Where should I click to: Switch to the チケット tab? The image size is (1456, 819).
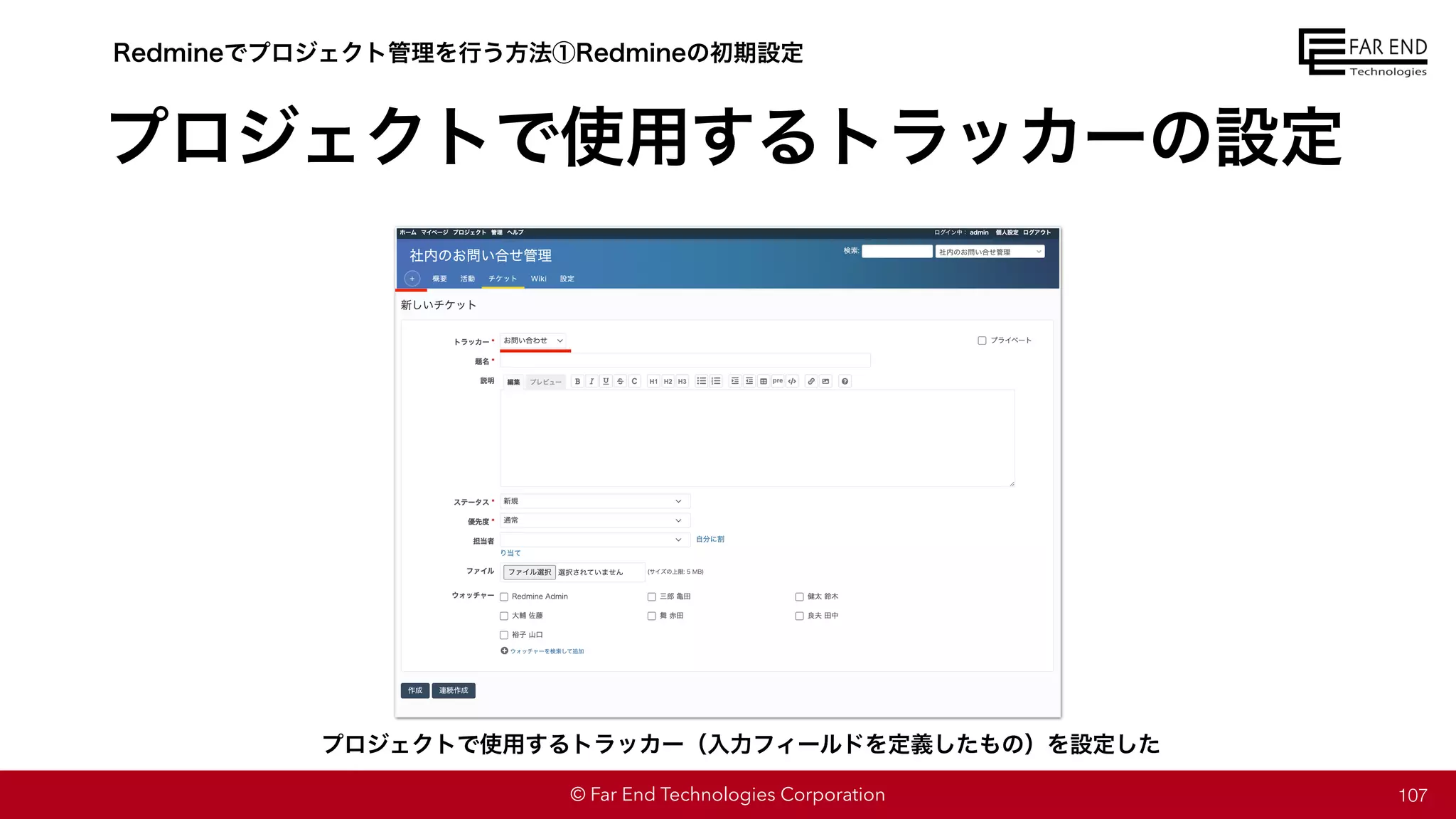[x=503, y=279]
